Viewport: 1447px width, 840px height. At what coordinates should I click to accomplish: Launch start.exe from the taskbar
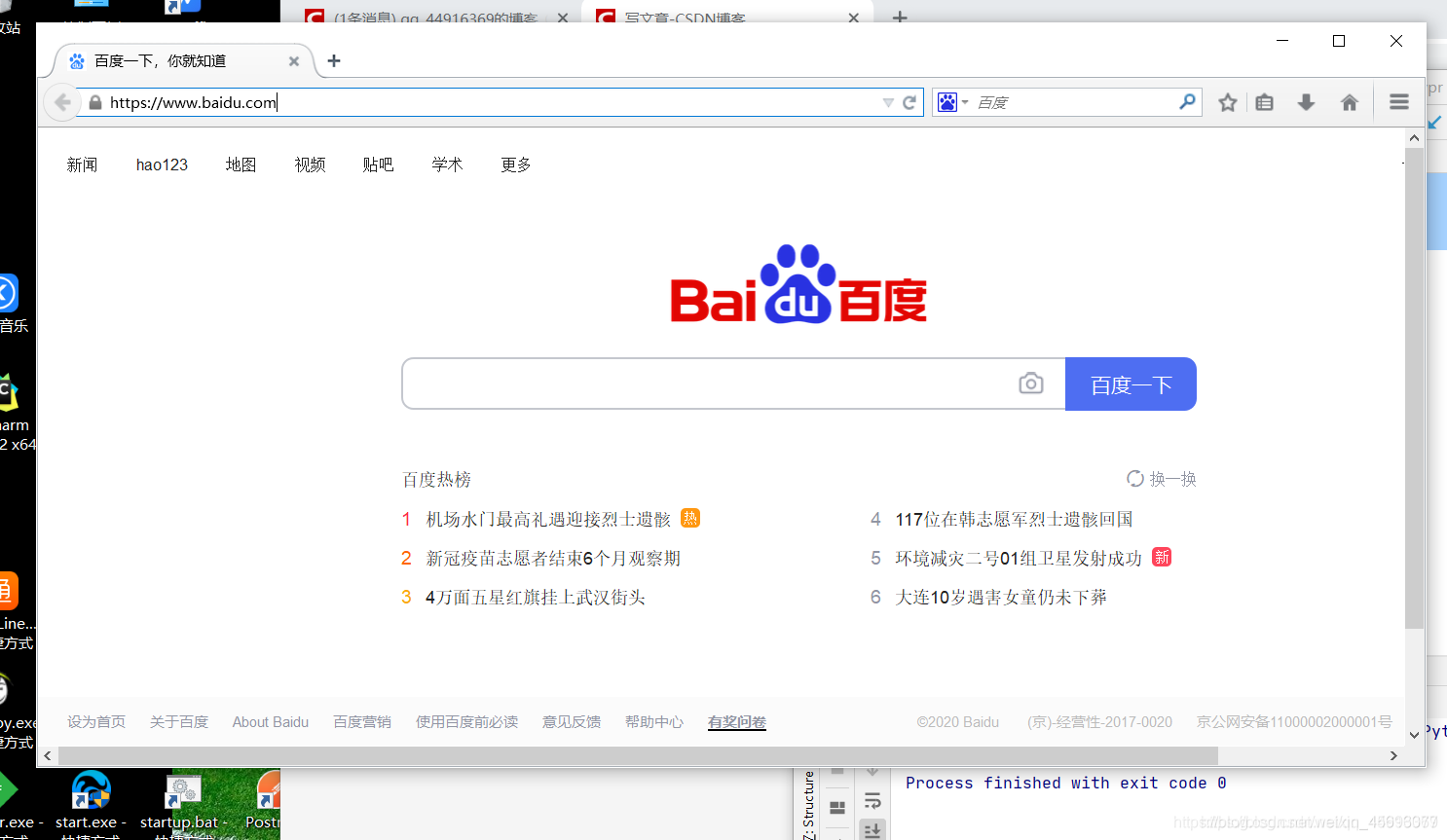point(90,791)
